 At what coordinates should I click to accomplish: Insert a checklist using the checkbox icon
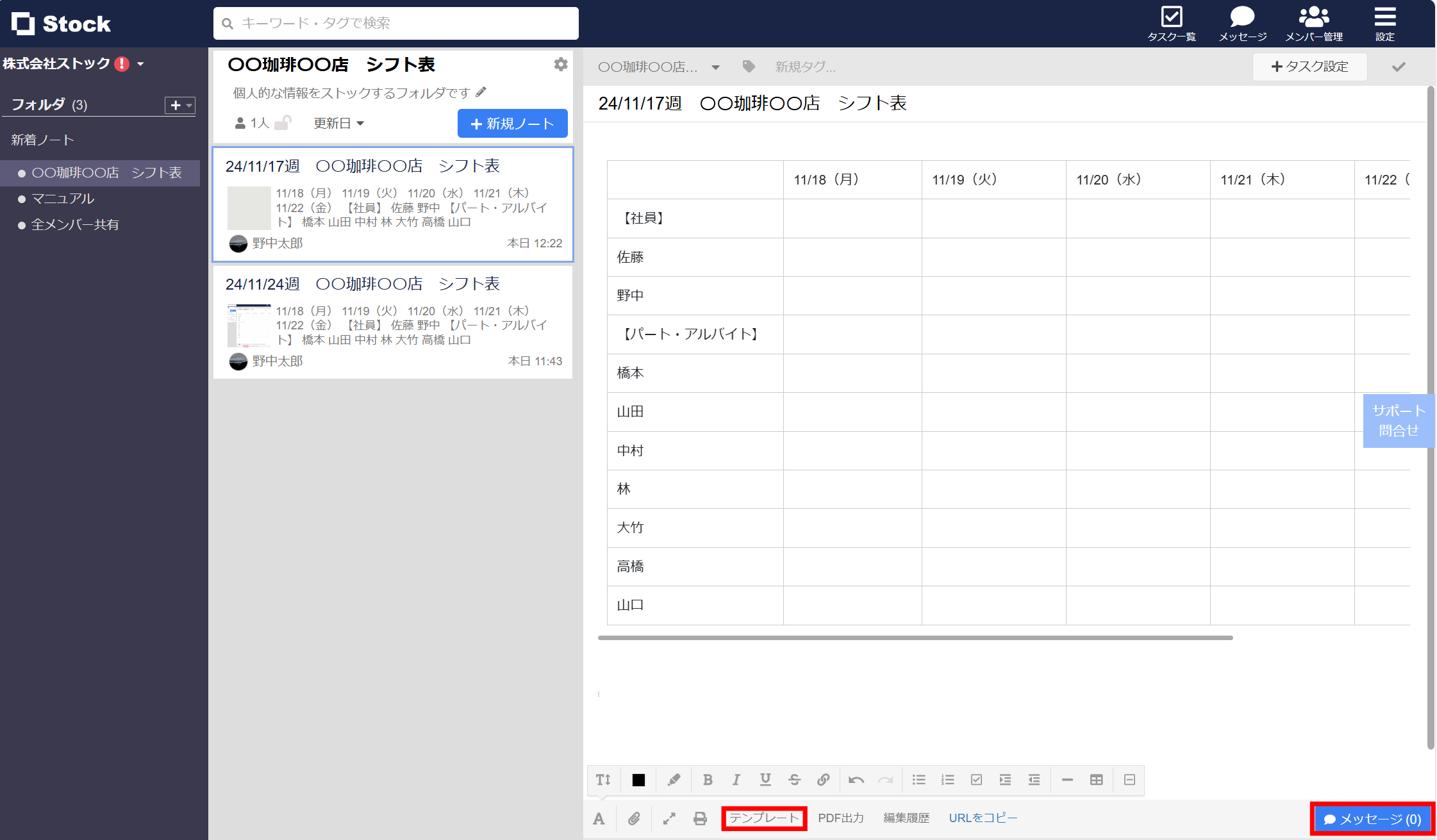976,780
